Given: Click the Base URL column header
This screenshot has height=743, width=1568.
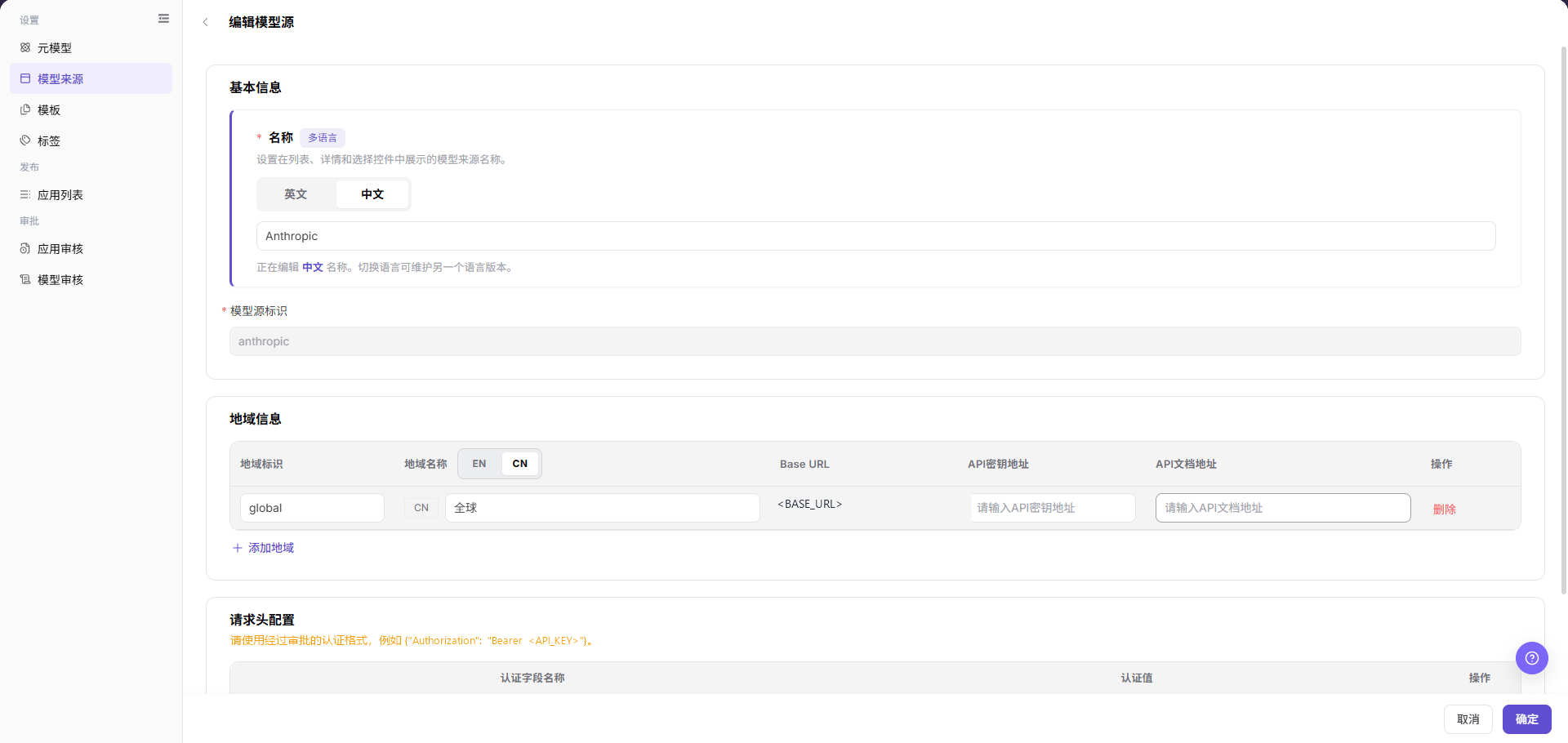Looking at the screenshot, I should point(804,464).
